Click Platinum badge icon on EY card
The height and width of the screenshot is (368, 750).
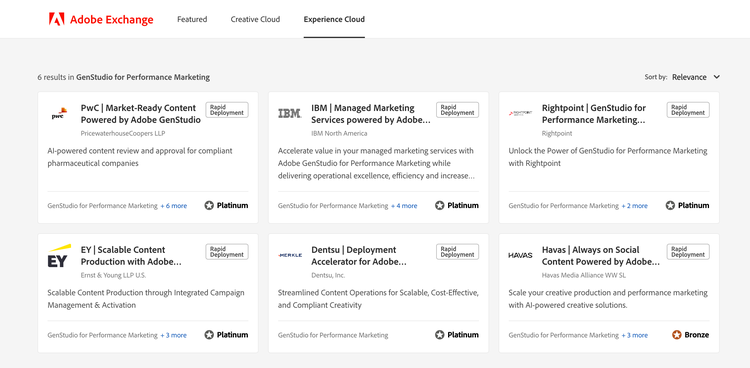(x=209, y=335)
